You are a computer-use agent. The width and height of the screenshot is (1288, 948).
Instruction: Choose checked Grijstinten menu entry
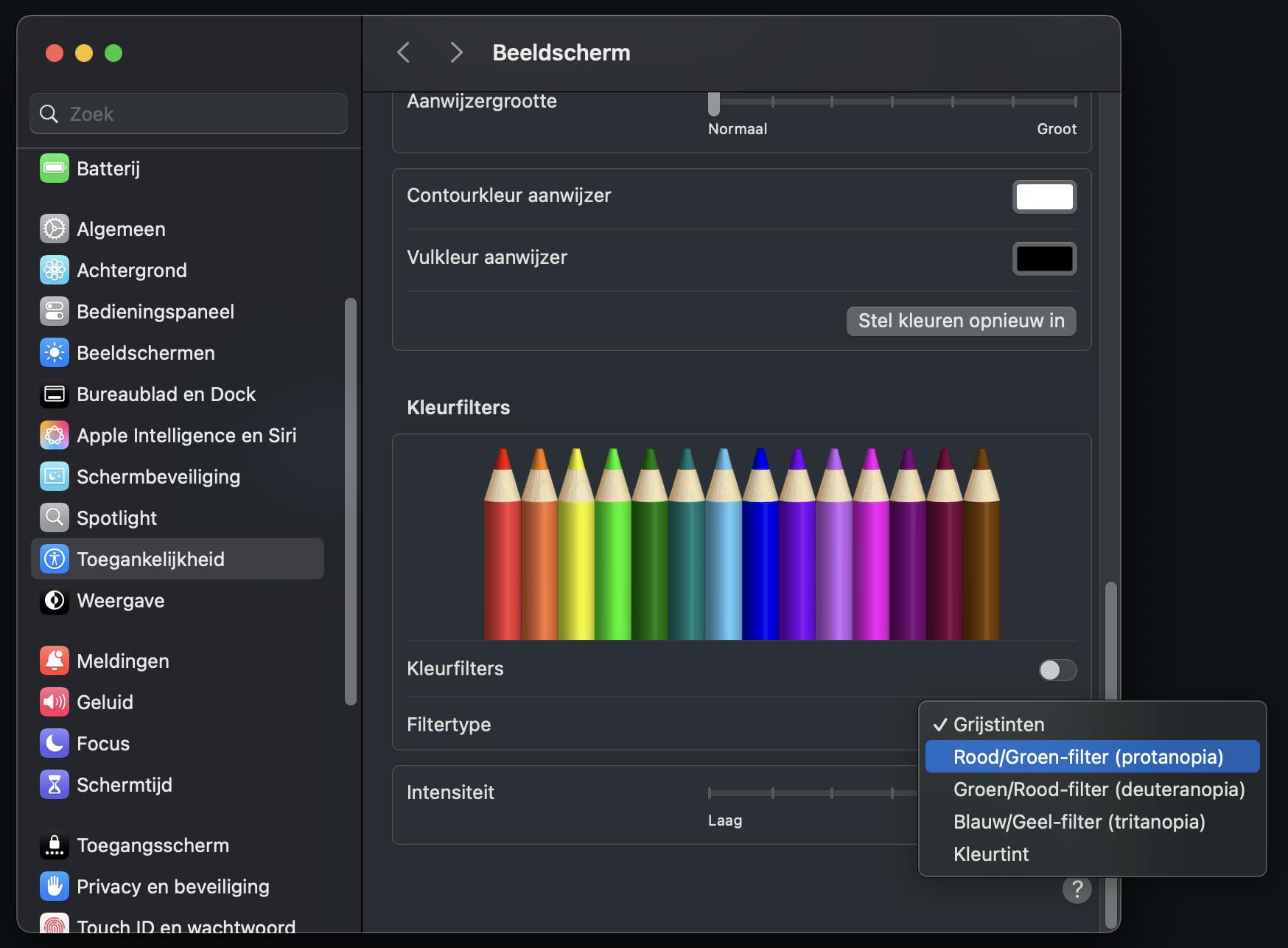998,725
